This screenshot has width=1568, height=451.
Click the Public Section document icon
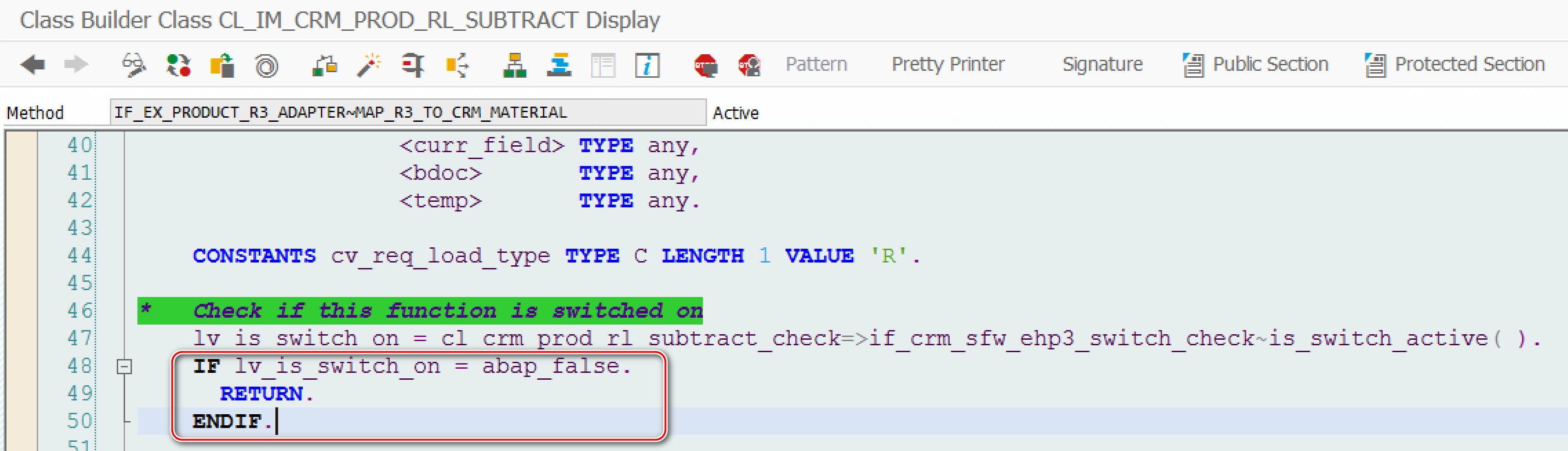tap(1193, 64)
